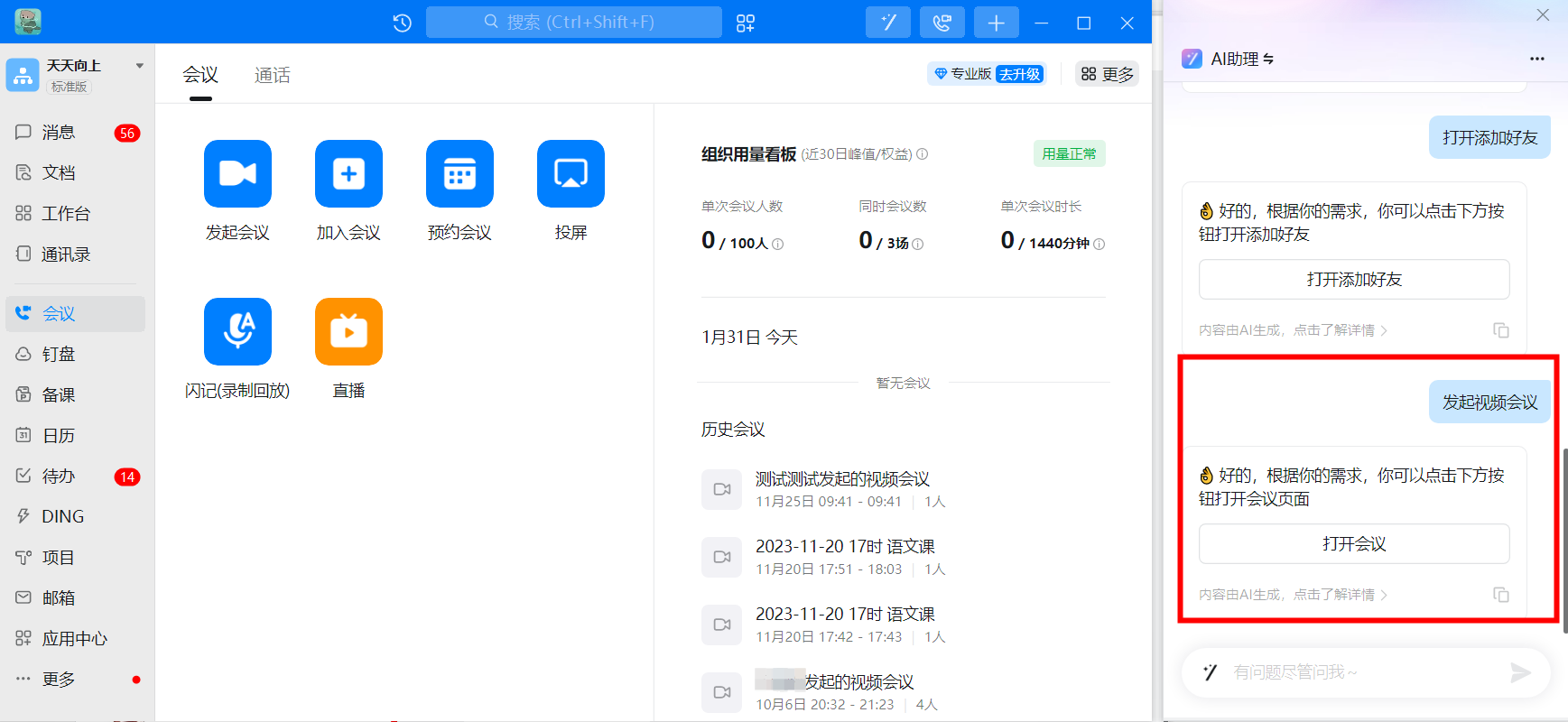The height and width of the screenshot is (722, 1568).
Task: Close the AI助理 side panel
Action: (1543, 14)
